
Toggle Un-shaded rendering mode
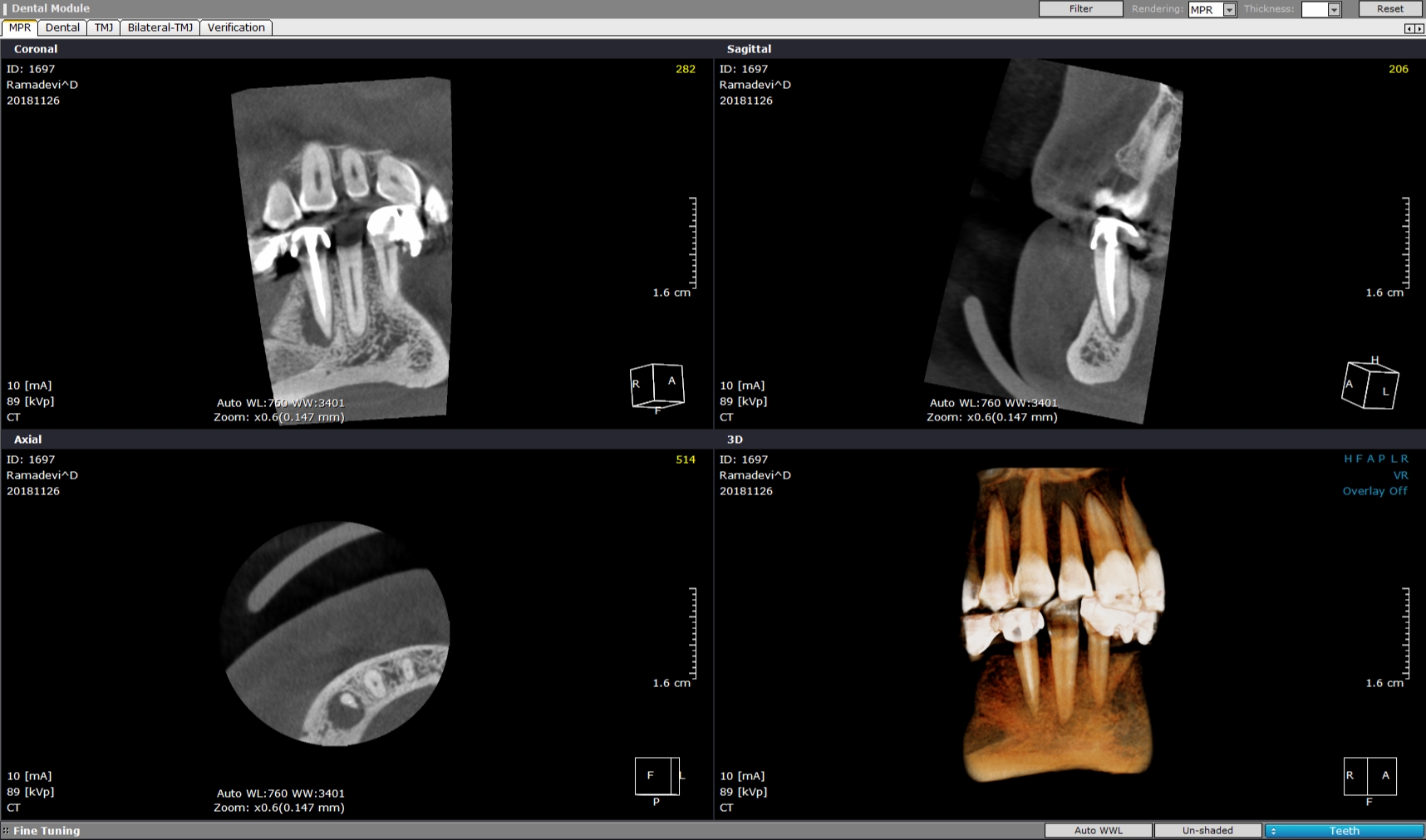1207,830
